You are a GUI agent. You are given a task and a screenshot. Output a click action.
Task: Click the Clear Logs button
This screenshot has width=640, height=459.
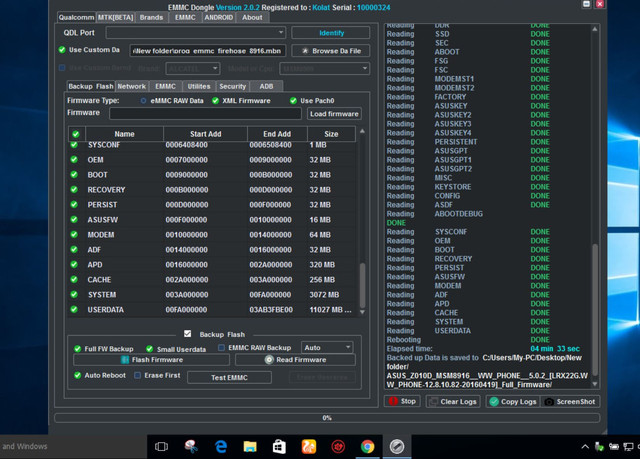coord(453,401)
